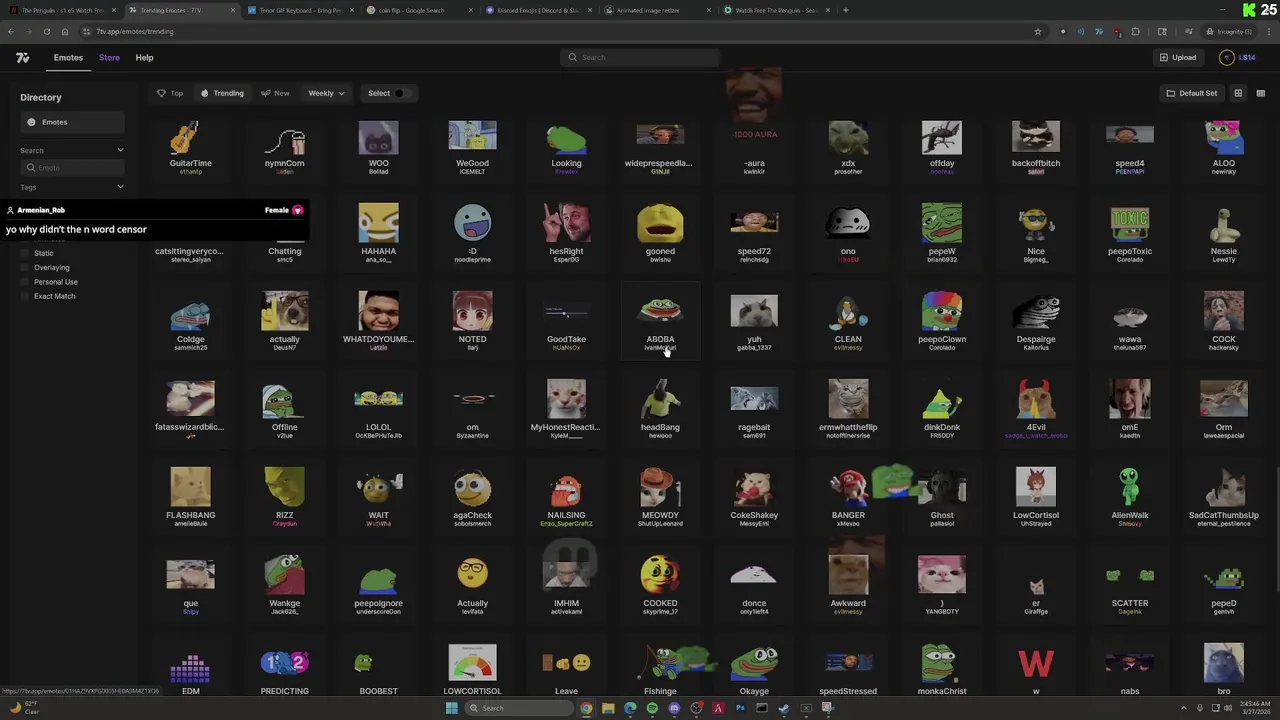The image size is (1280, 720).
Task: Collapse the Tags section chevron
Action: [x=120, y=187]
